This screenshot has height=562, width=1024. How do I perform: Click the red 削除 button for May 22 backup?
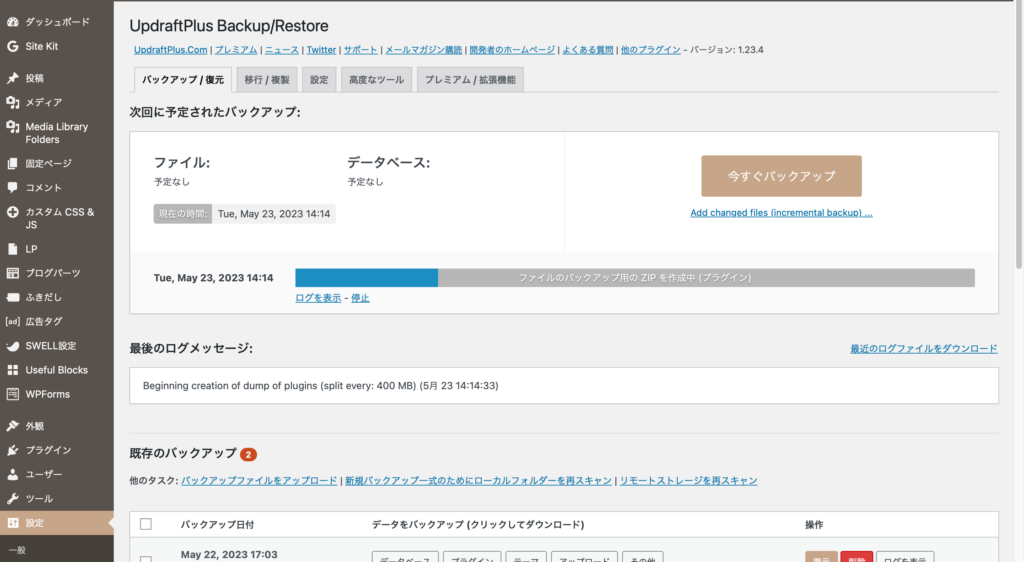(856, 557)
